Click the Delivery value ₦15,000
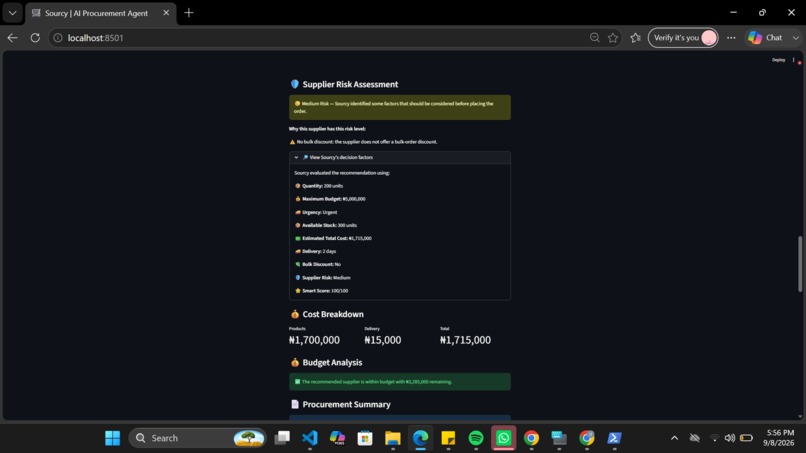This screenshot has width=806, height=453. tap(382, 340)
